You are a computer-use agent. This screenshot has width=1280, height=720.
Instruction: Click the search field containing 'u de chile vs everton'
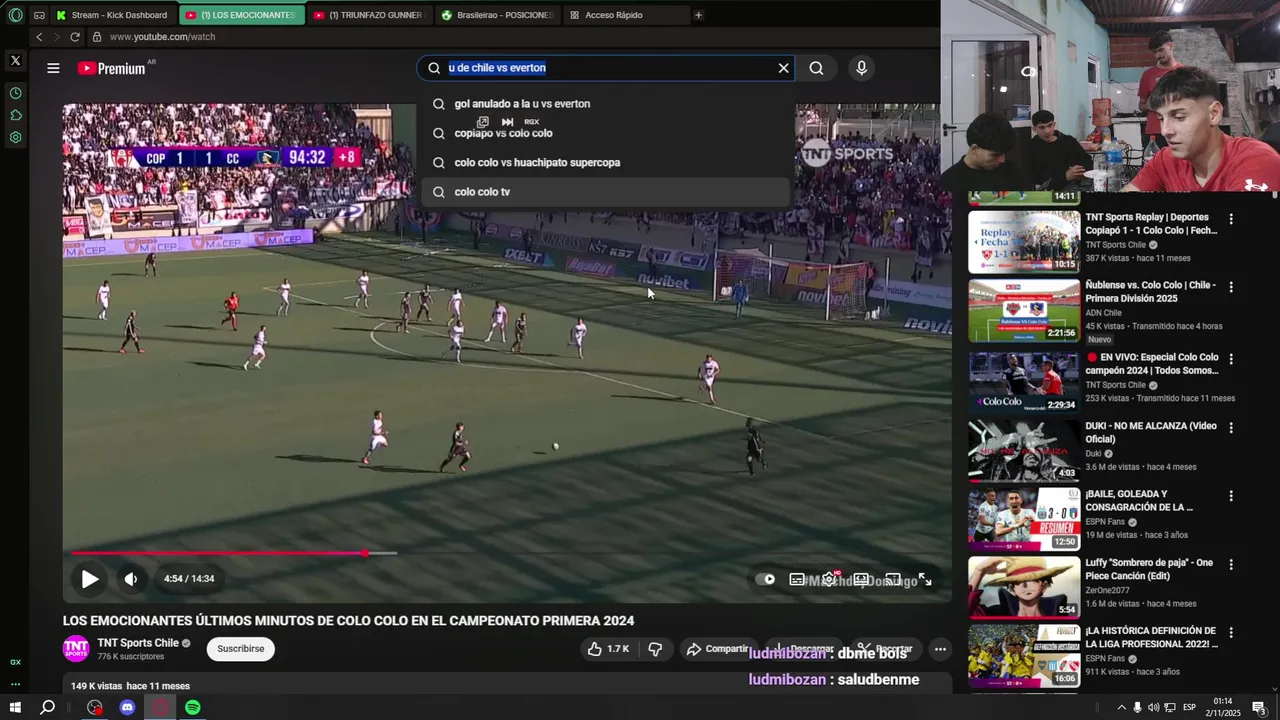pos(607,68)
